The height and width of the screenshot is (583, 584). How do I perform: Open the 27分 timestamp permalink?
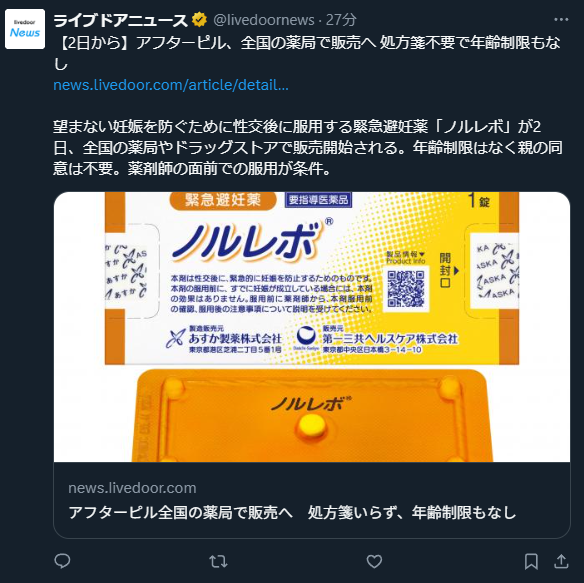(341, 20)
